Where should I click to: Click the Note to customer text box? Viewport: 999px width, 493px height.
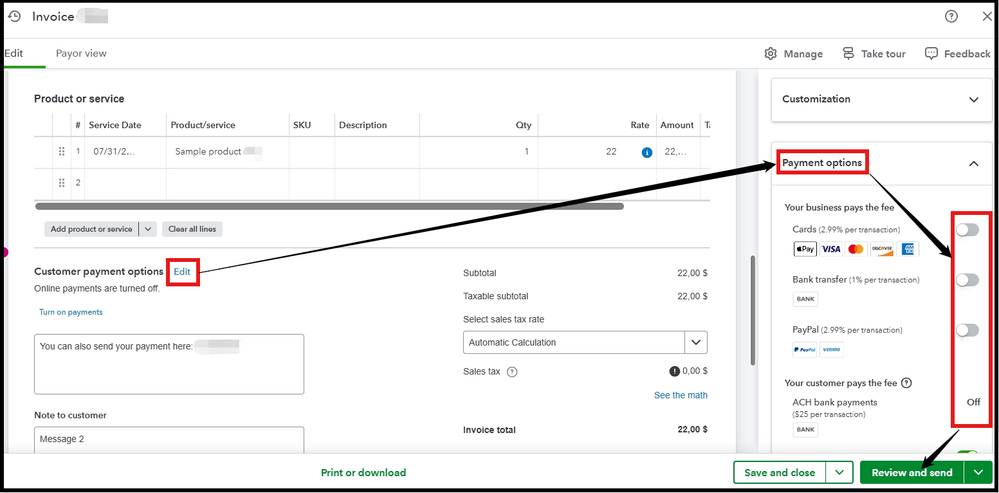(169, 440)
